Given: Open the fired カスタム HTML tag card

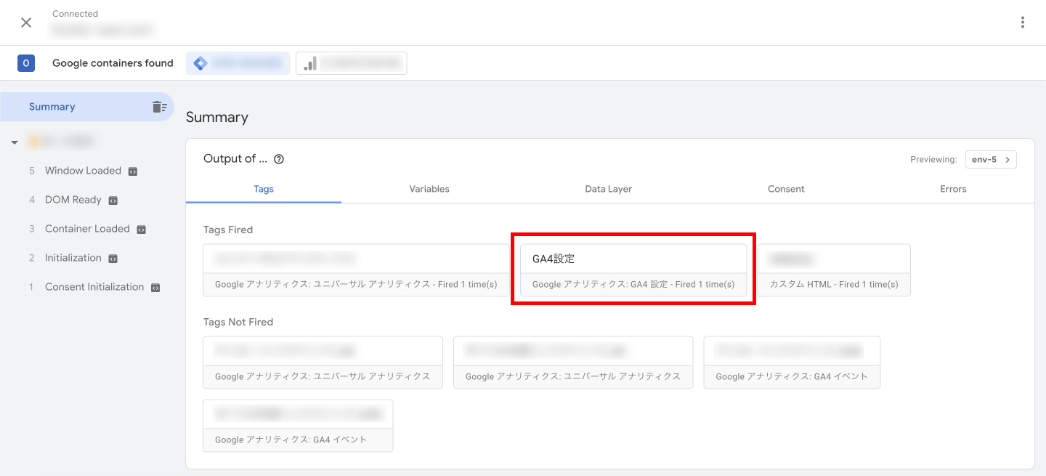Looking at the screenshot, I should point(834,270).
